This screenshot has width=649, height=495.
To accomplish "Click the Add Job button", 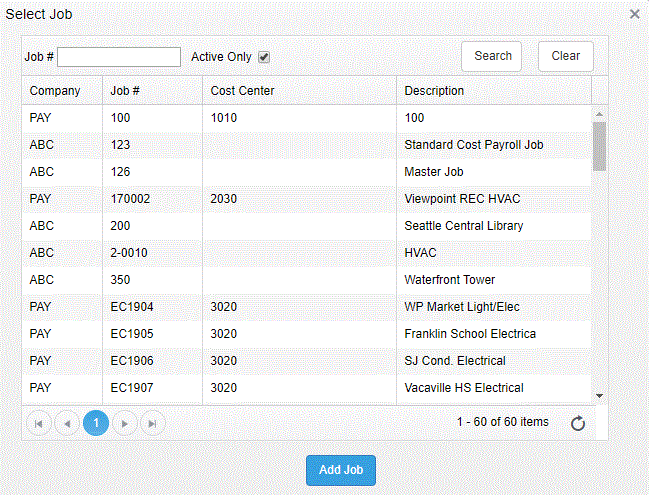I will pos(341,470).
